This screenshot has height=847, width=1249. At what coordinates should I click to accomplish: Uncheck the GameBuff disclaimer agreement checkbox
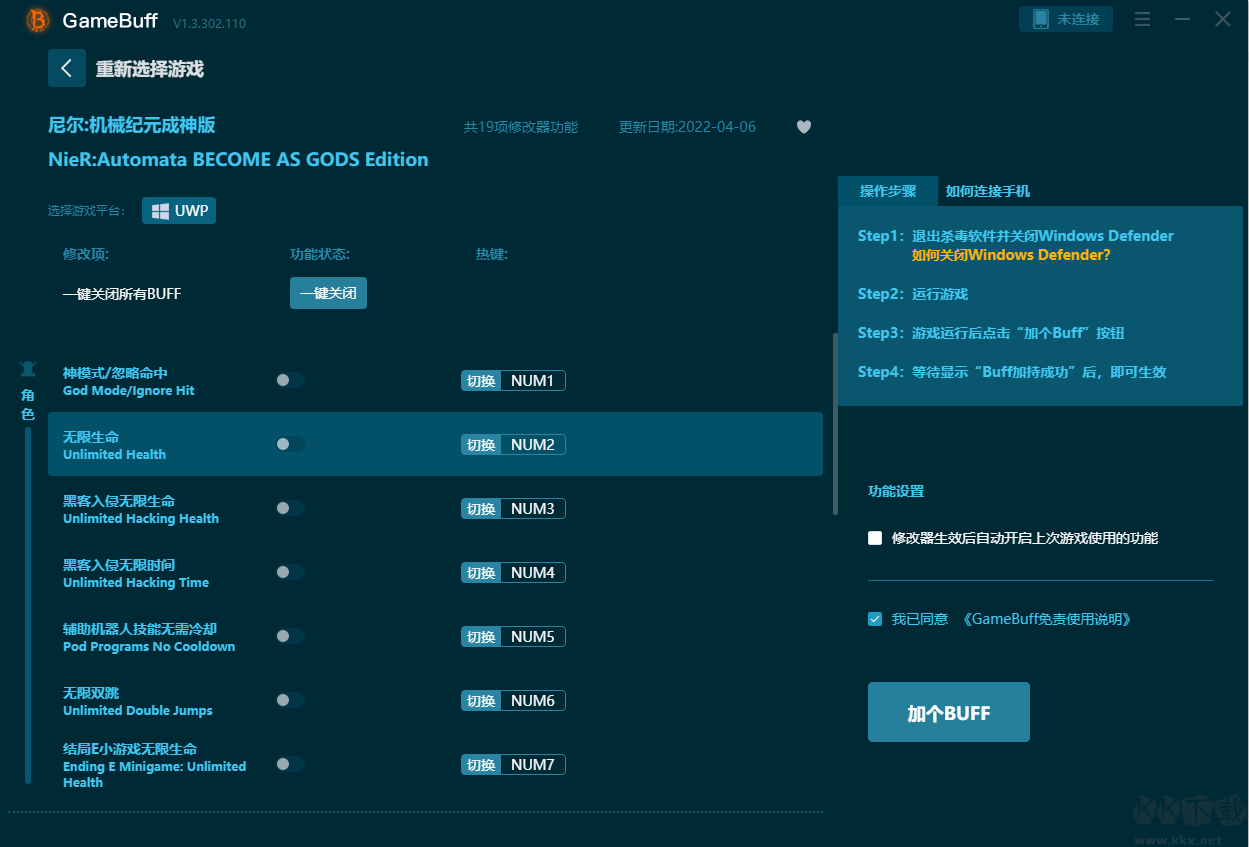point(875,619)
